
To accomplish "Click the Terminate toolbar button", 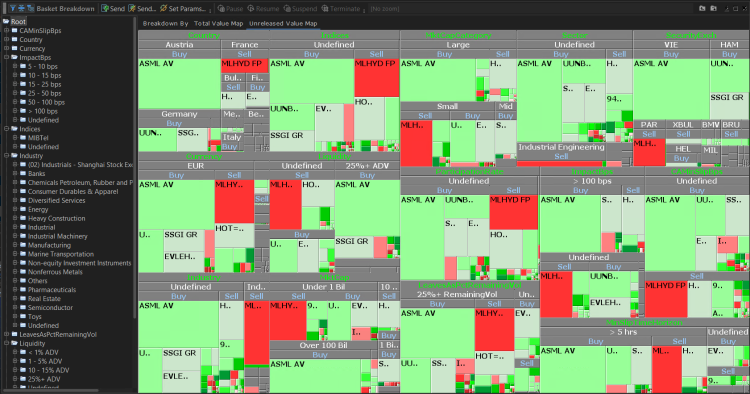I will tap(341, 9).
